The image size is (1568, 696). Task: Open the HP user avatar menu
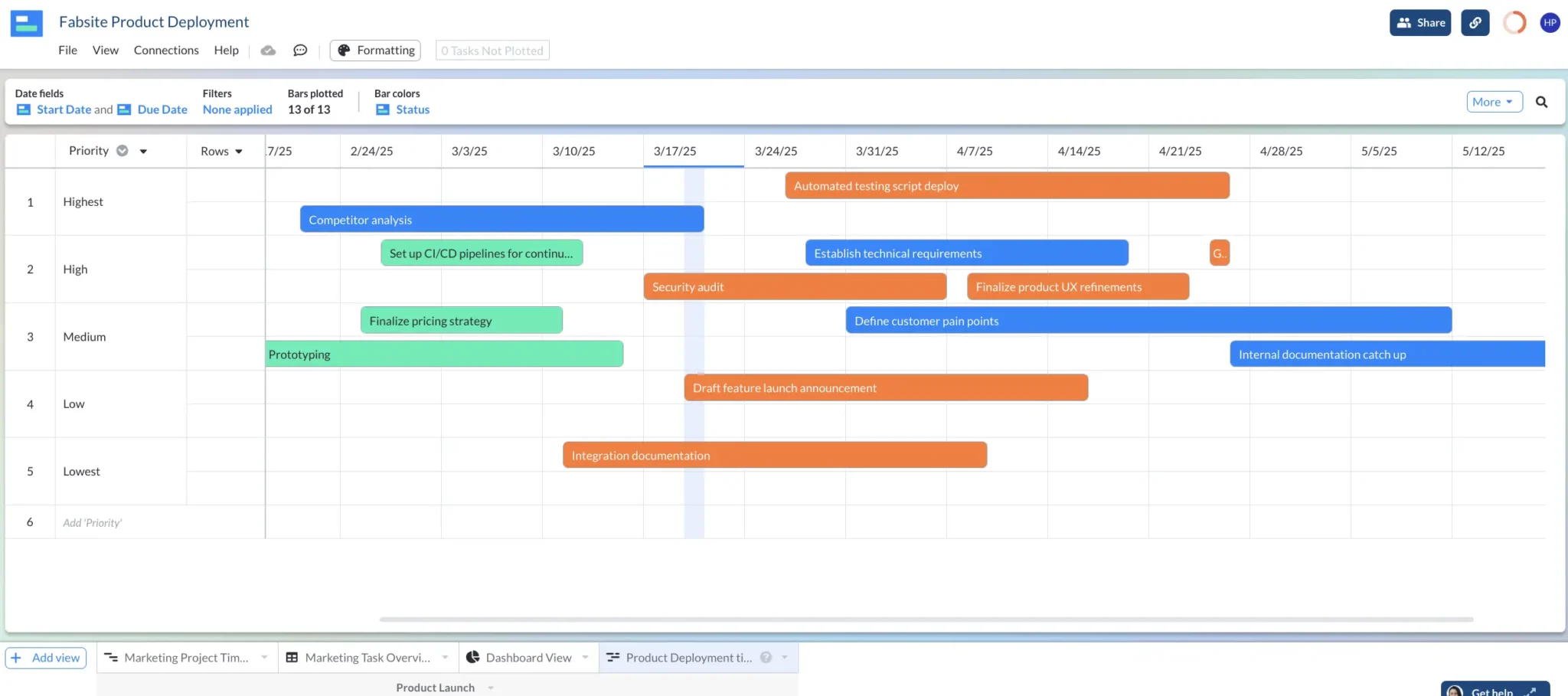coord(1550,23)
